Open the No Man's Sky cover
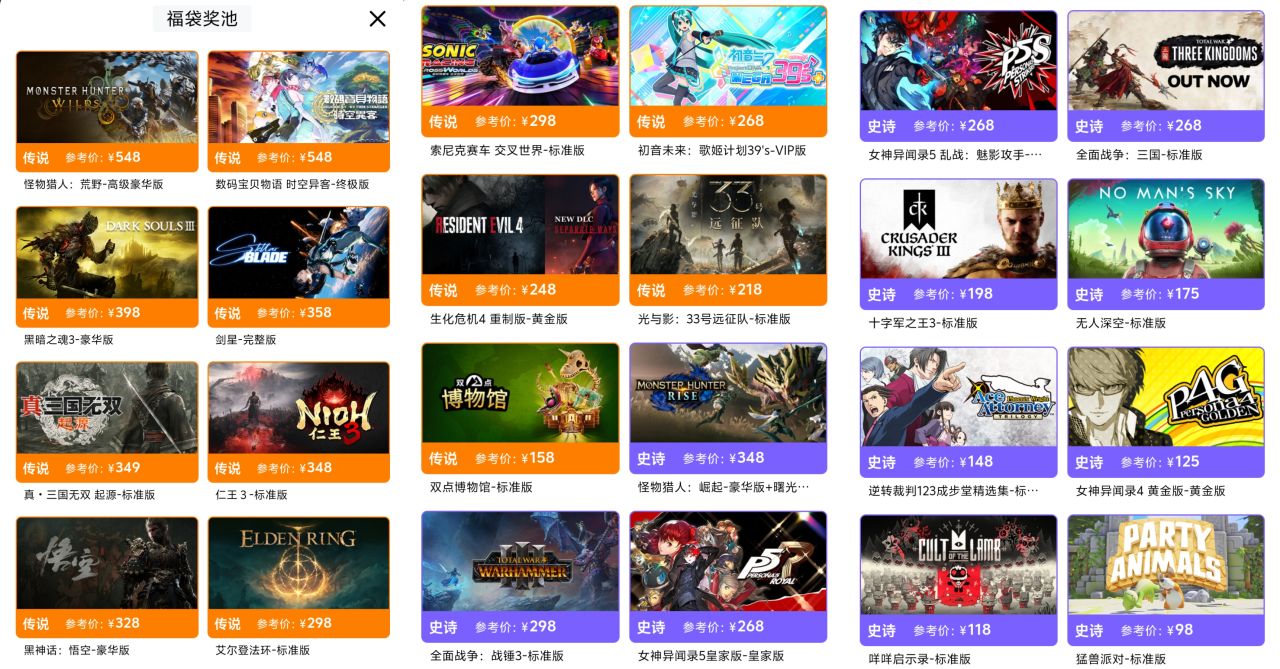1280x669 pixels. pos(1166,229)
